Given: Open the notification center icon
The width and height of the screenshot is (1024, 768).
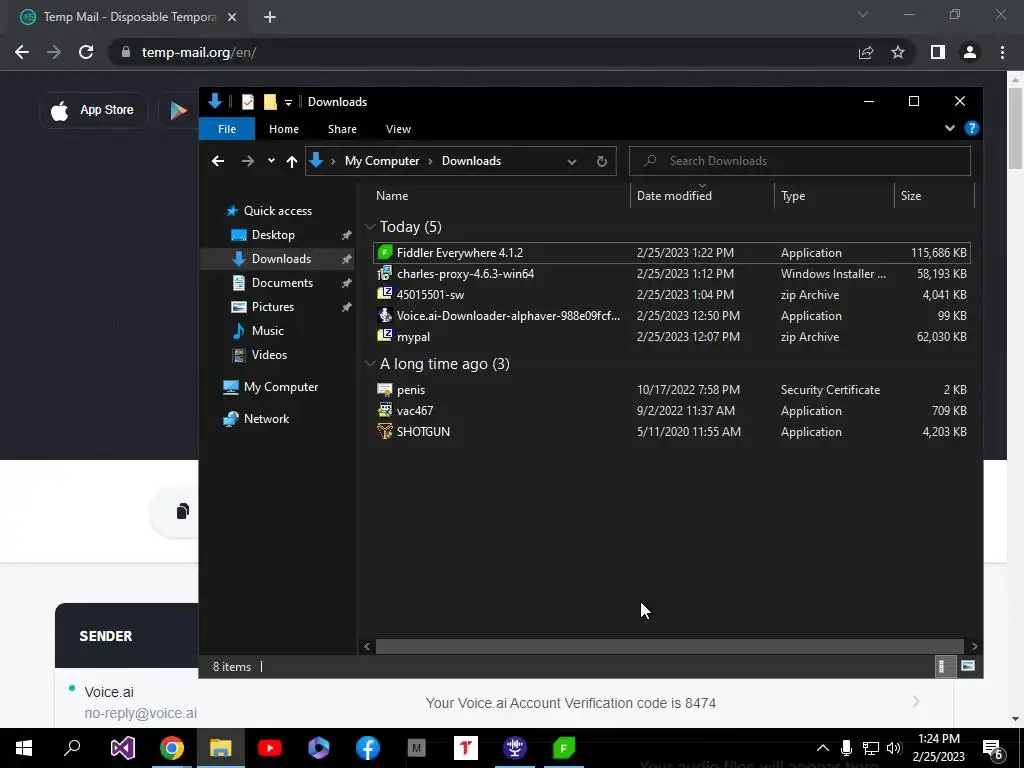Looking at the screenshot, I should 992,748.
